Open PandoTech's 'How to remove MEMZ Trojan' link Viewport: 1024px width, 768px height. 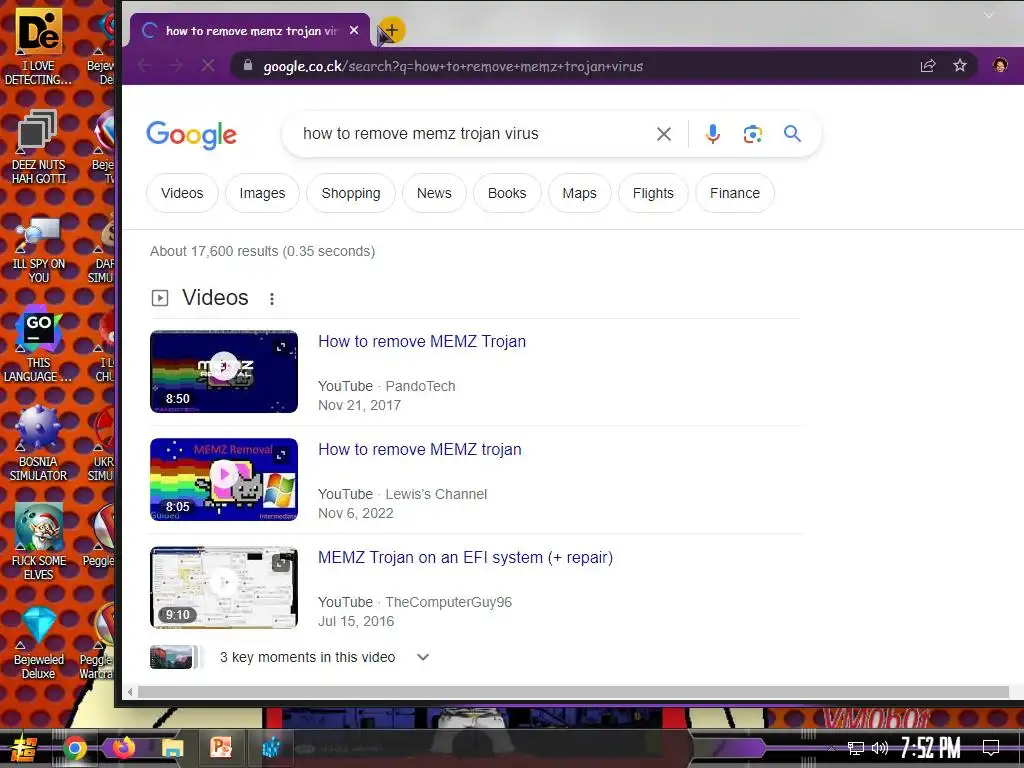pos(422,342)
